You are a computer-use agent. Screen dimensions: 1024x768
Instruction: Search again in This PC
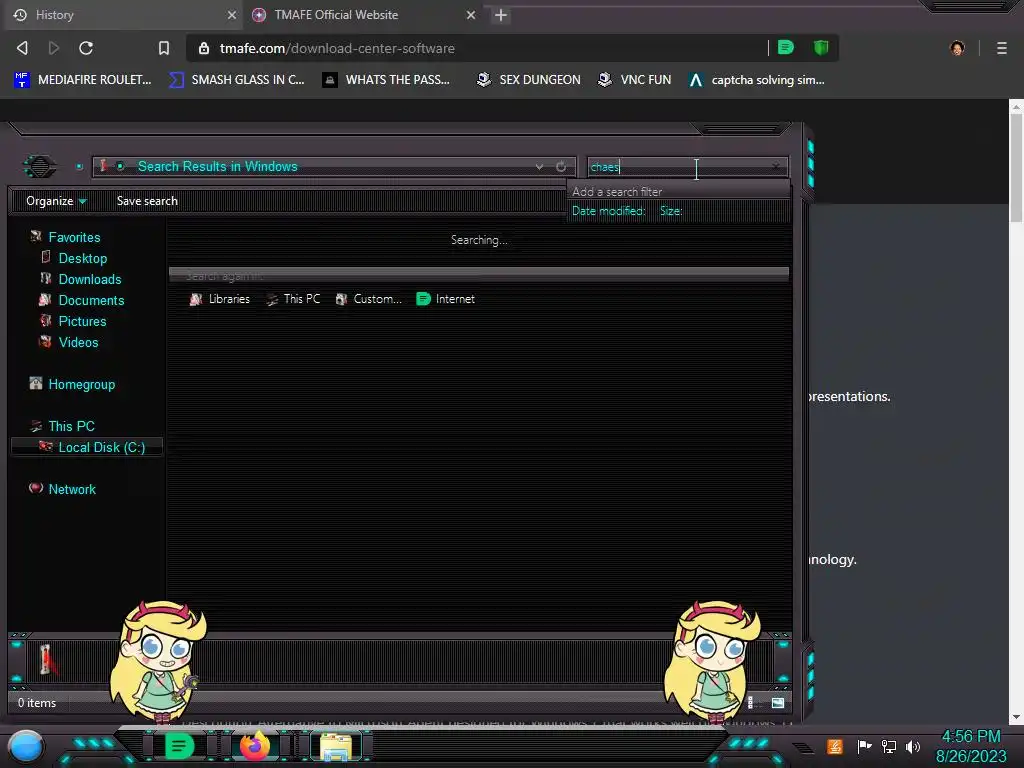(293, 298)
